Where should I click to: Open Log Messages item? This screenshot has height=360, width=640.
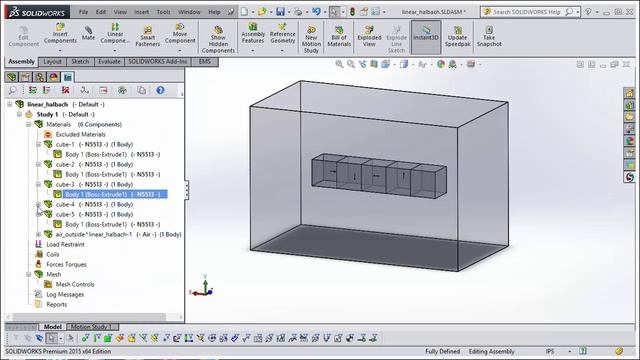click(x=65, y=294)
